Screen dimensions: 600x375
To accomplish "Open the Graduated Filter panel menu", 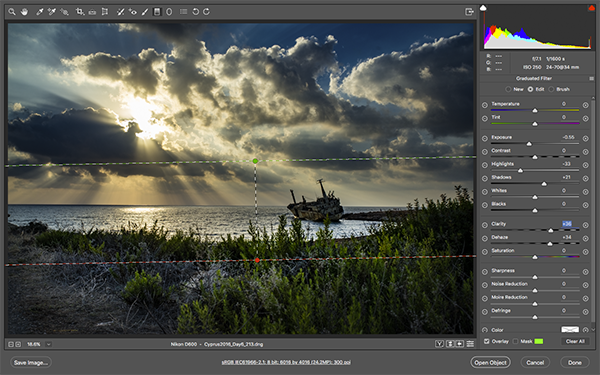I will [x=592, y=78].
